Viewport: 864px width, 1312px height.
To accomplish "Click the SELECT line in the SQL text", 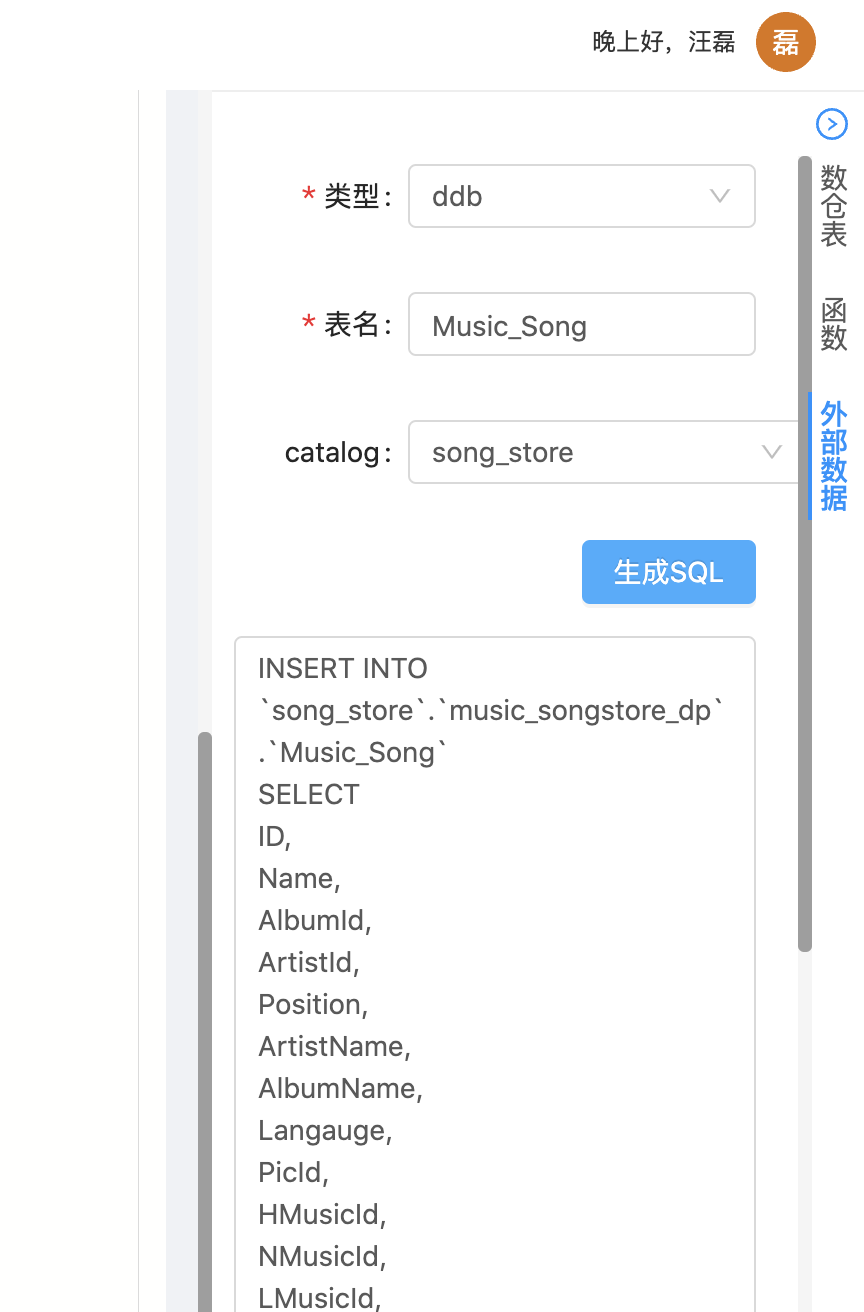I will point(309,794).
